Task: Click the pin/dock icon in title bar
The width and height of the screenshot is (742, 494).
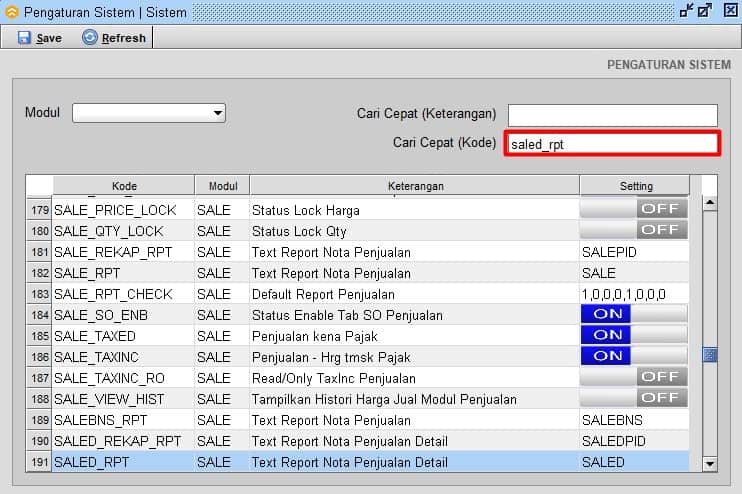Action: [x=686, y=11]
